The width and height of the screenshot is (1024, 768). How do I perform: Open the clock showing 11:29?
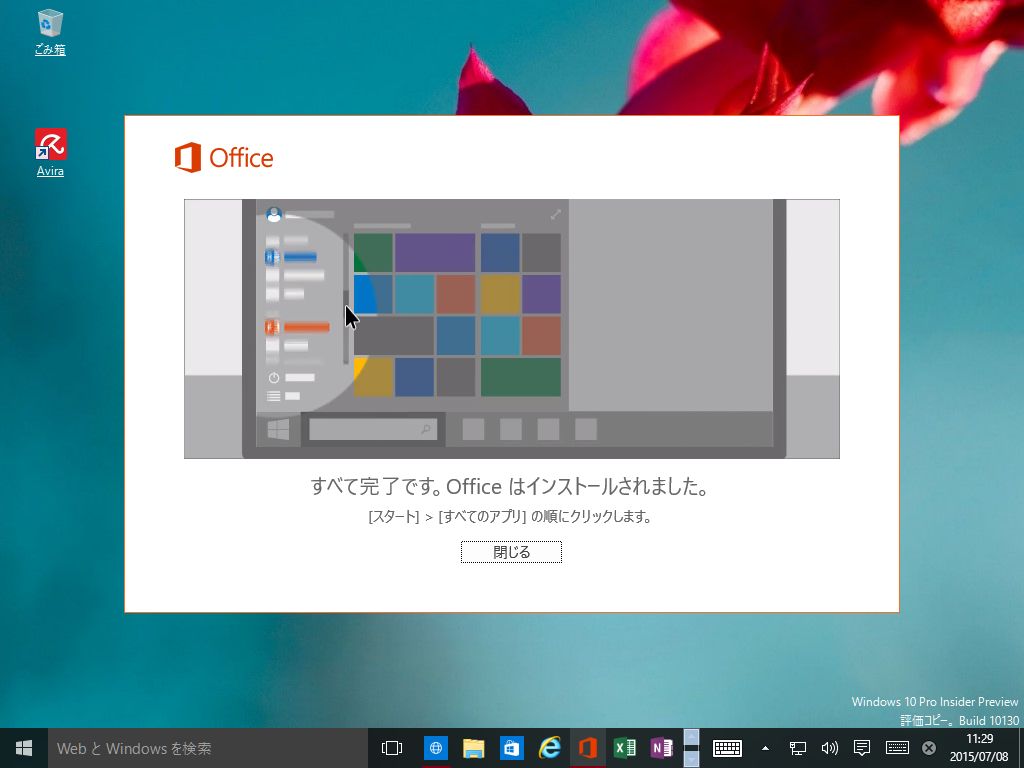[x=979, y=748]
